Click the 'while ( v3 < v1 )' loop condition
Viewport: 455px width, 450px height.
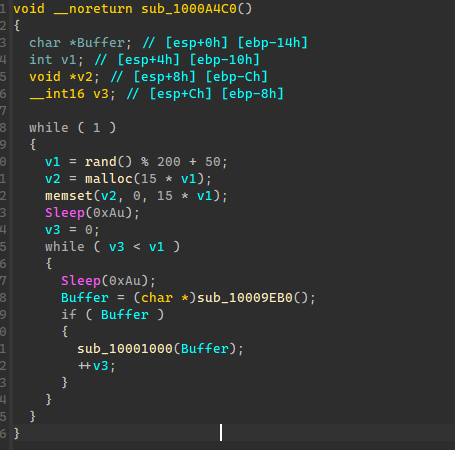click(112, 247)
